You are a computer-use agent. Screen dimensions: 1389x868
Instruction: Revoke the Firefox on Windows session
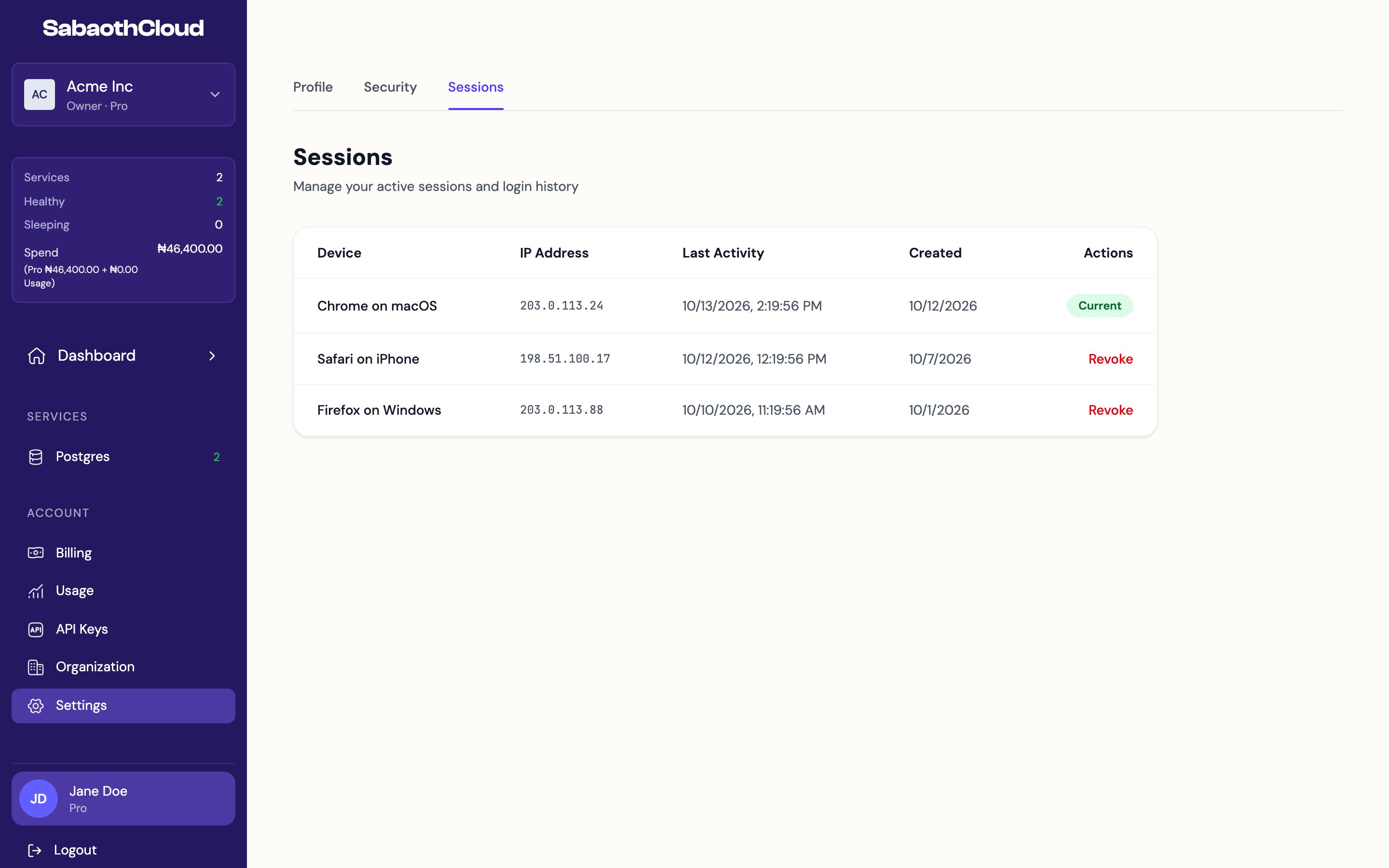pyautogui.click(x=1111, y=410)
